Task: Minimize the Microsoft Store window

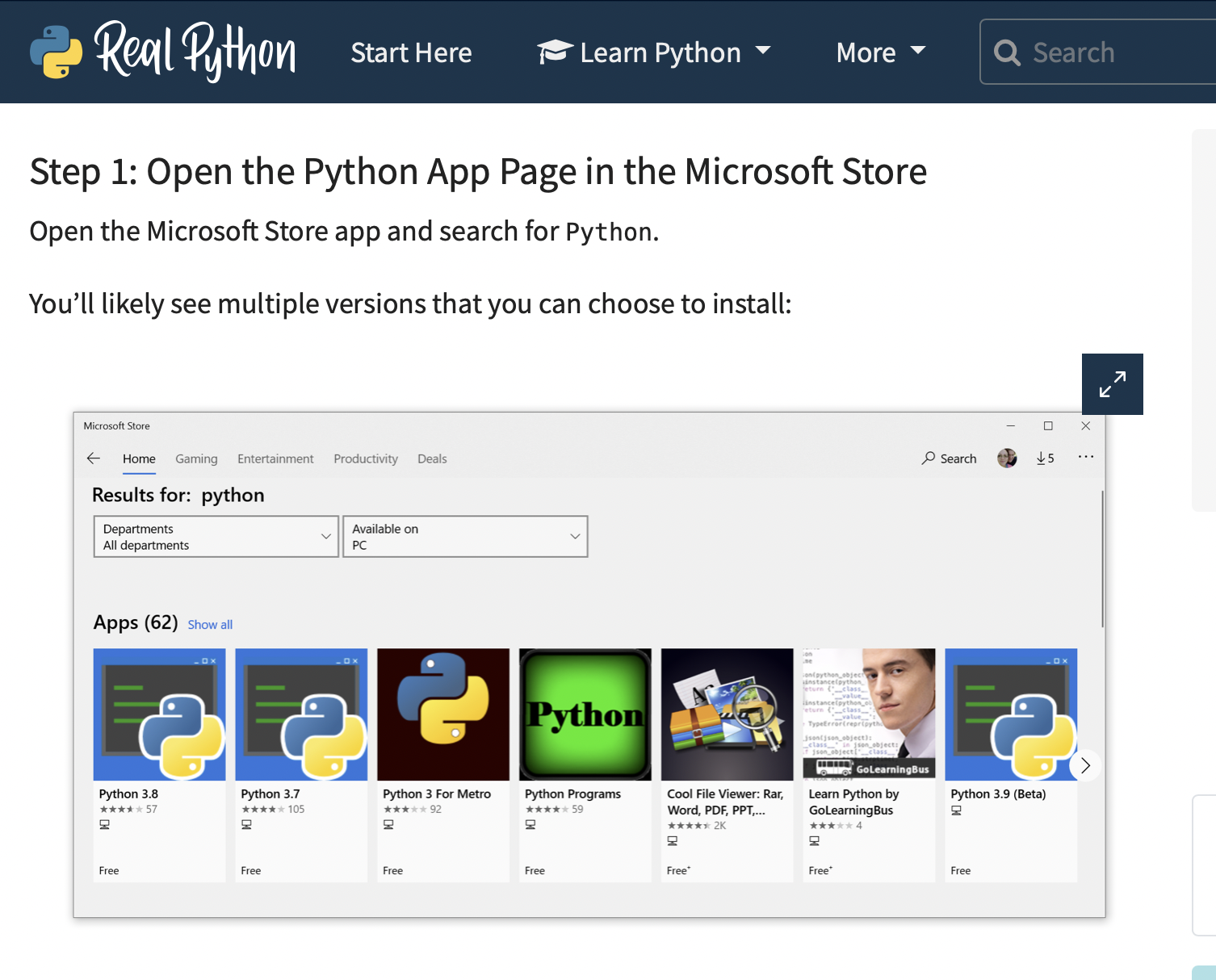Action: pos(1010,425)
